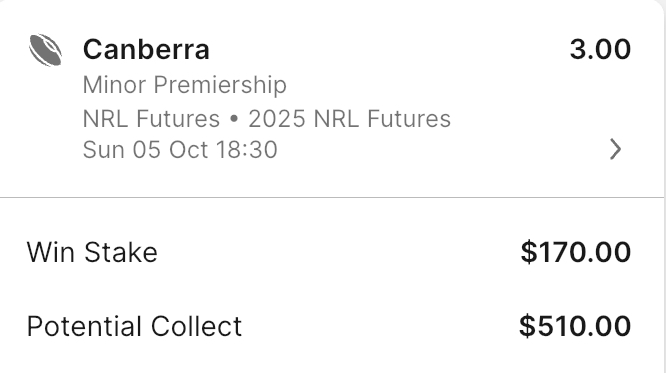Click the 3.00 odds value
This screenshot has height=373, width=666.
(x=600, y=49)
